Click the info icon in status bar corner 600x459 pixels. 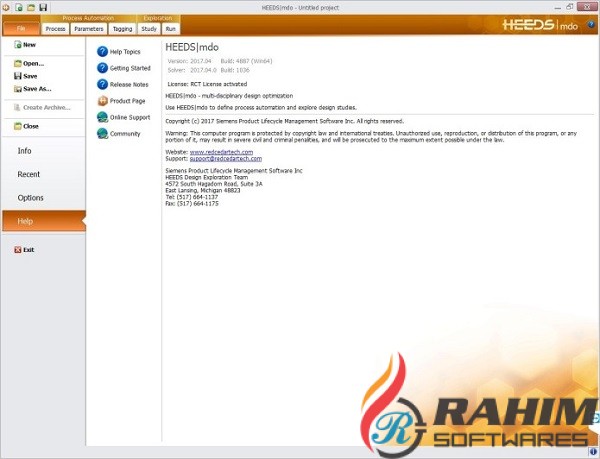(593, 452)
